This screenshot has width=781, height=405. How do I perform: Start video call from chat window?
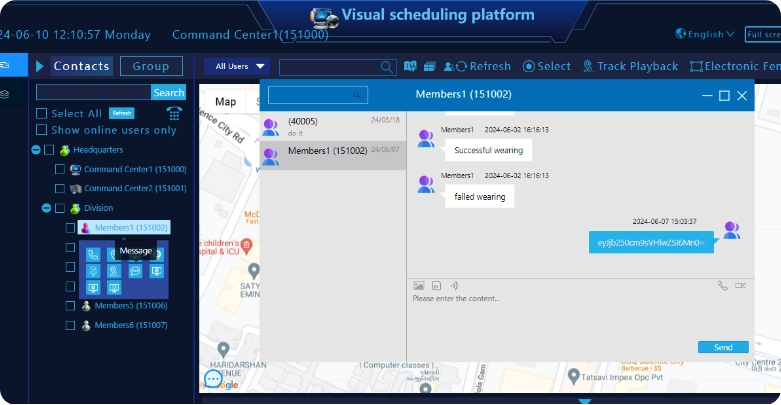pos(741,285)
